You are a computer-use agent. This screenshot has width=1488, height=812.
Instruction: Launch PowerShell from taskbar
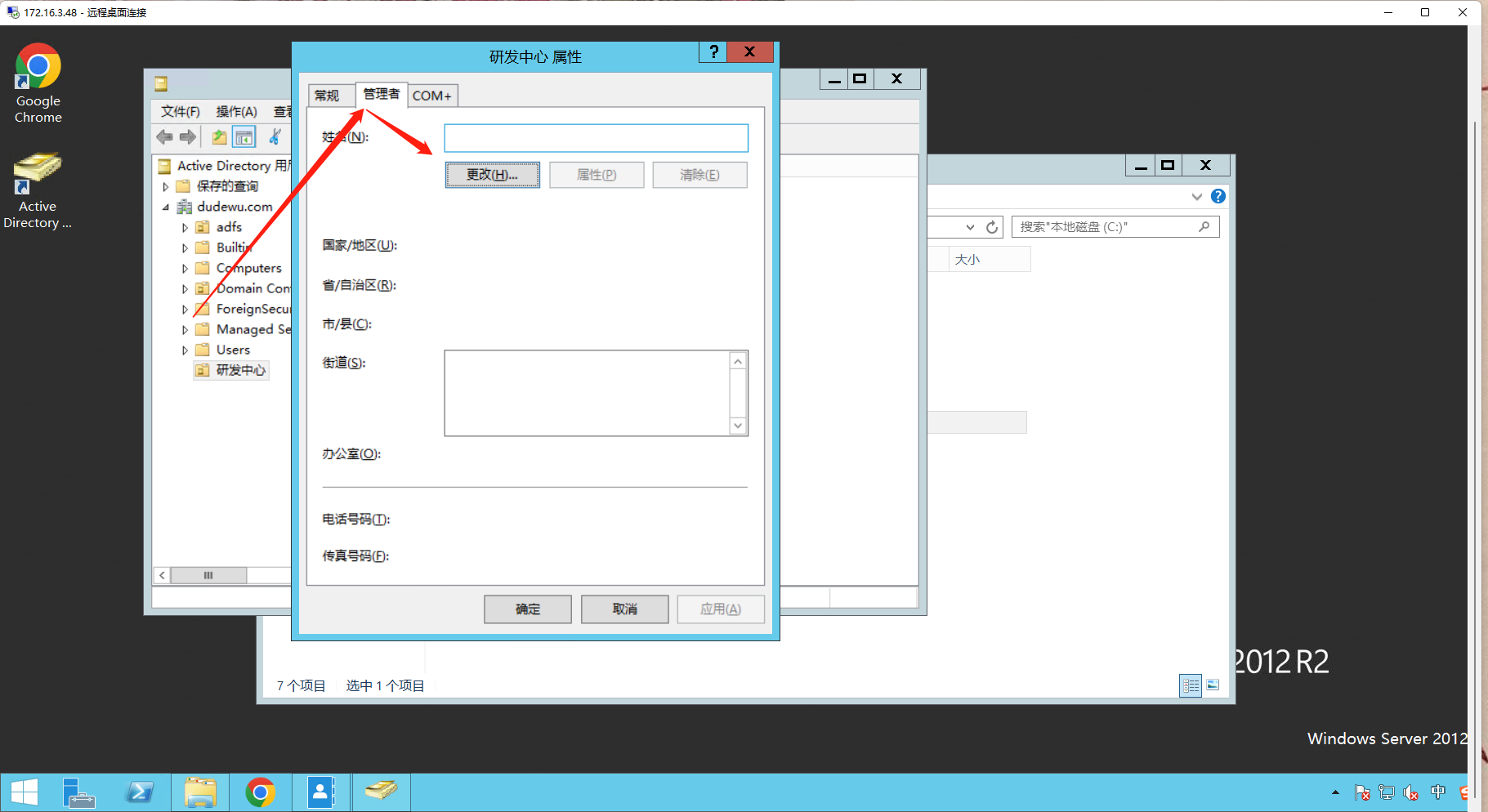tap(140, 792)
